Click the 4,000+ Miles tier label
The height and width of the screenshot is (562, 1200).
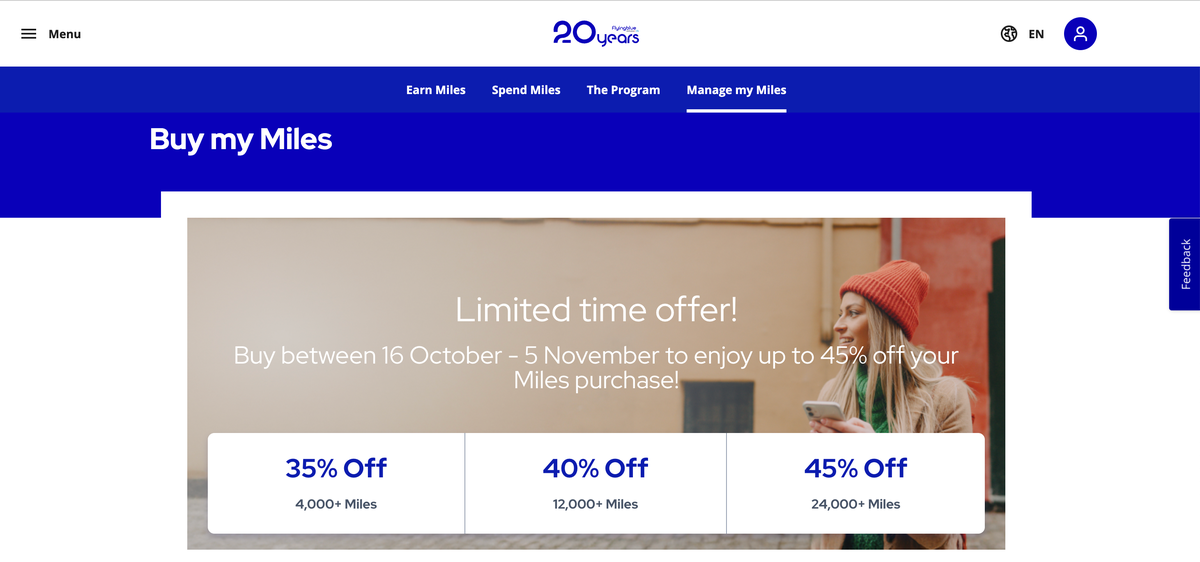tap(336, 504)
